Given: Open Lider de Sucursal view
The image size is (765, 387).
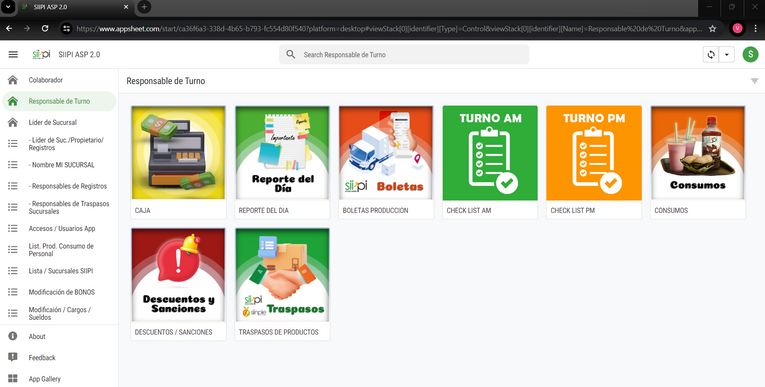Looking at the screenshot, I should (x=59, y=122).
